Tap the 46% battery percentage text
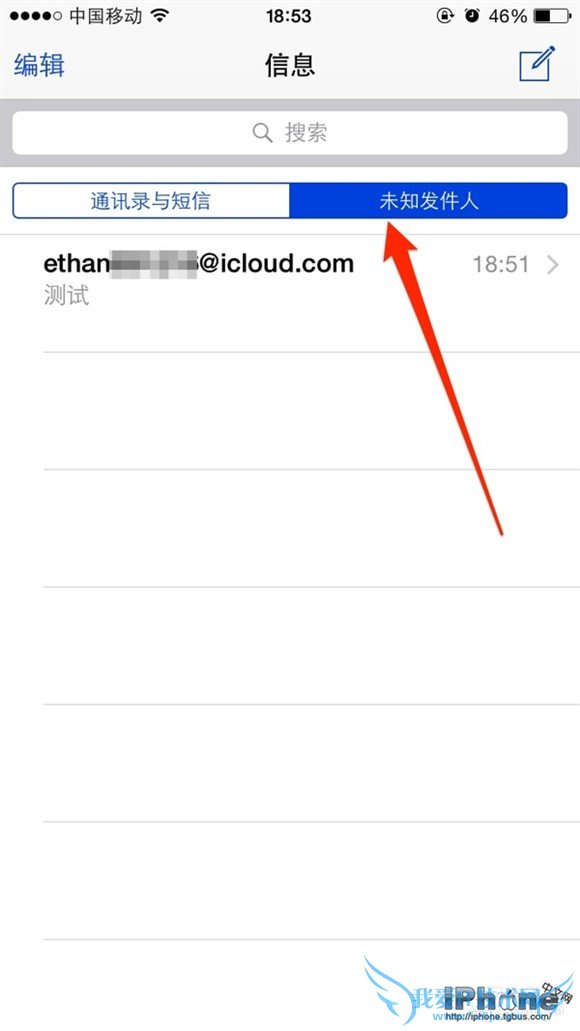 tap(507, 16)
